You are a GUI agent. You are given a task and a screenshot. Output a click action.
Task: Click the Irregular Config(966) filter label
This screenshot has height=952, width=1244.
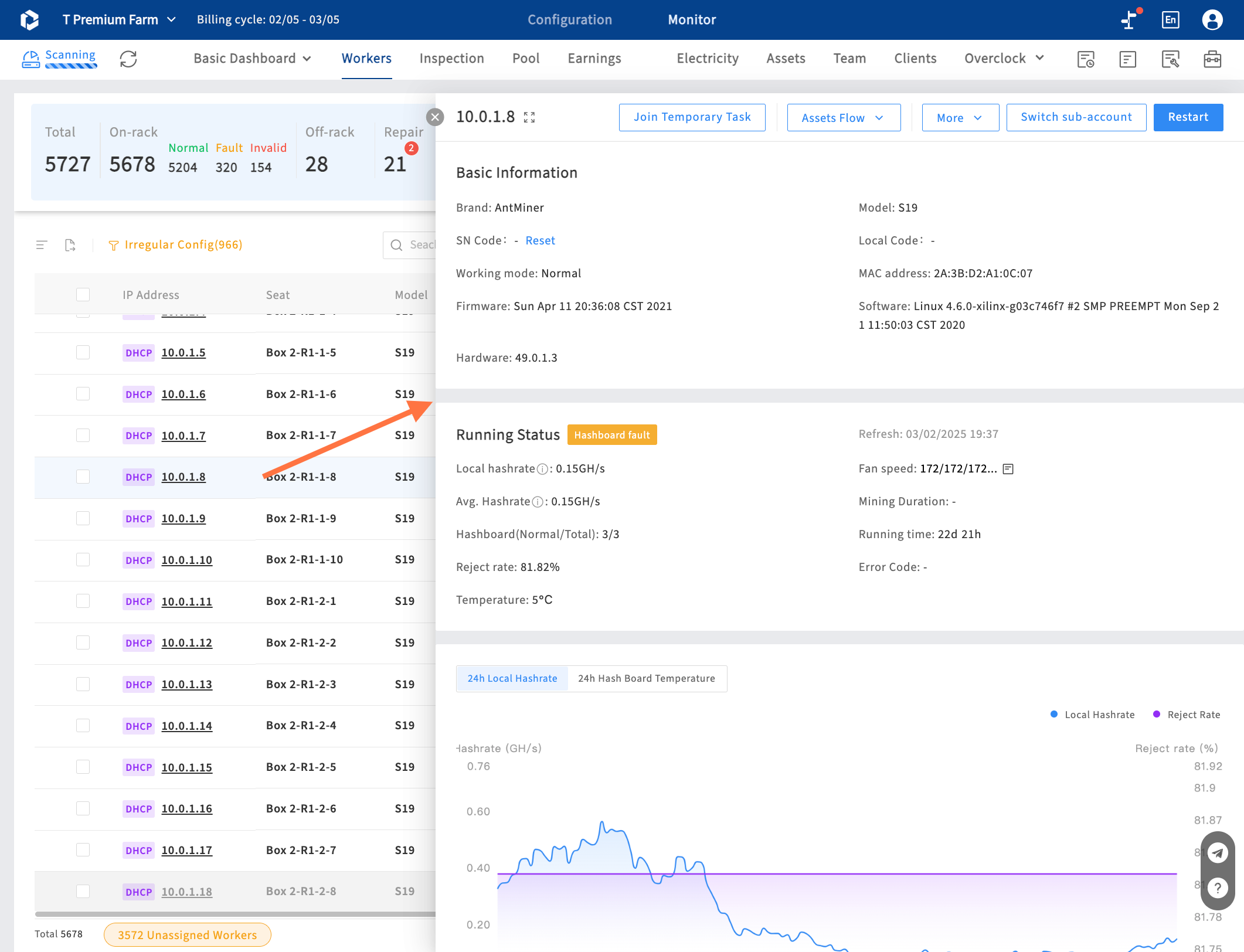point(183,245)
